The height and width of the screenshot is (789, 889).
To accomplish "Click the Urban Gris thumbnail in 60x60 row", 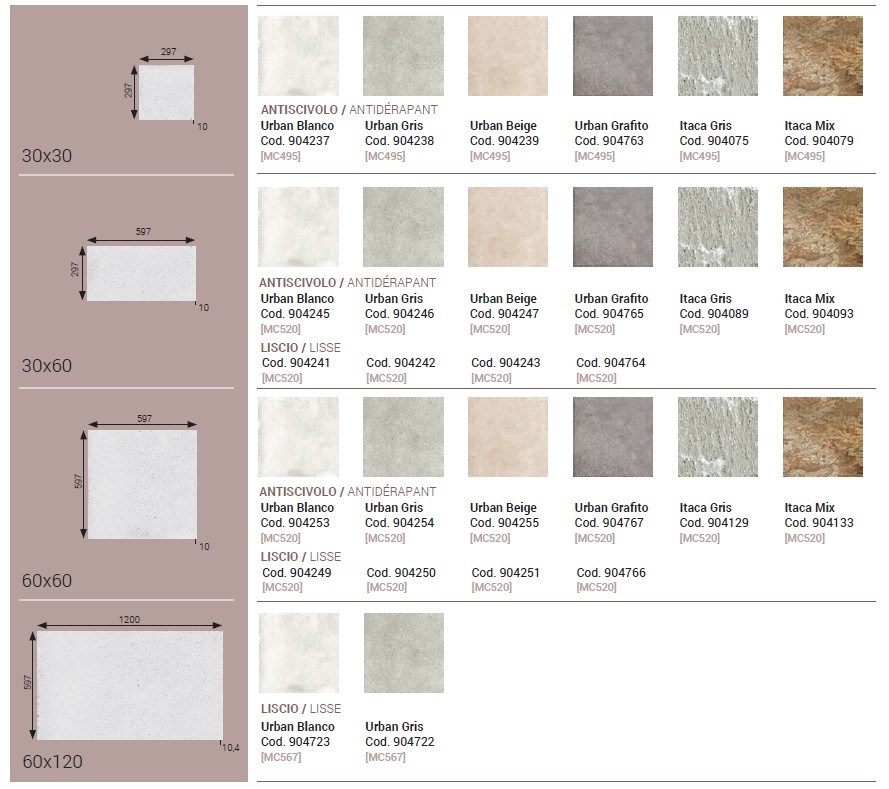I will [x=403, y=436].
